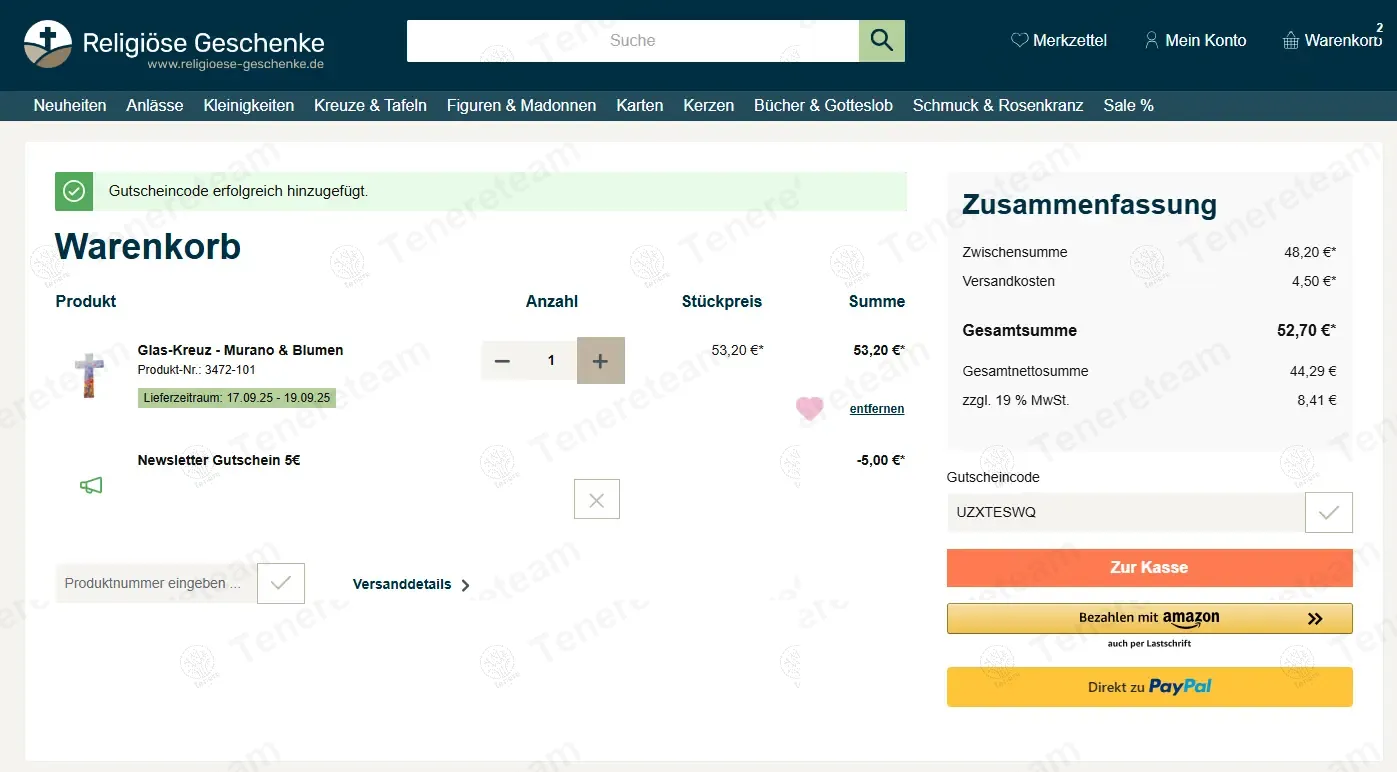Click the Direkt zu PayPal button

(1150, 687)
